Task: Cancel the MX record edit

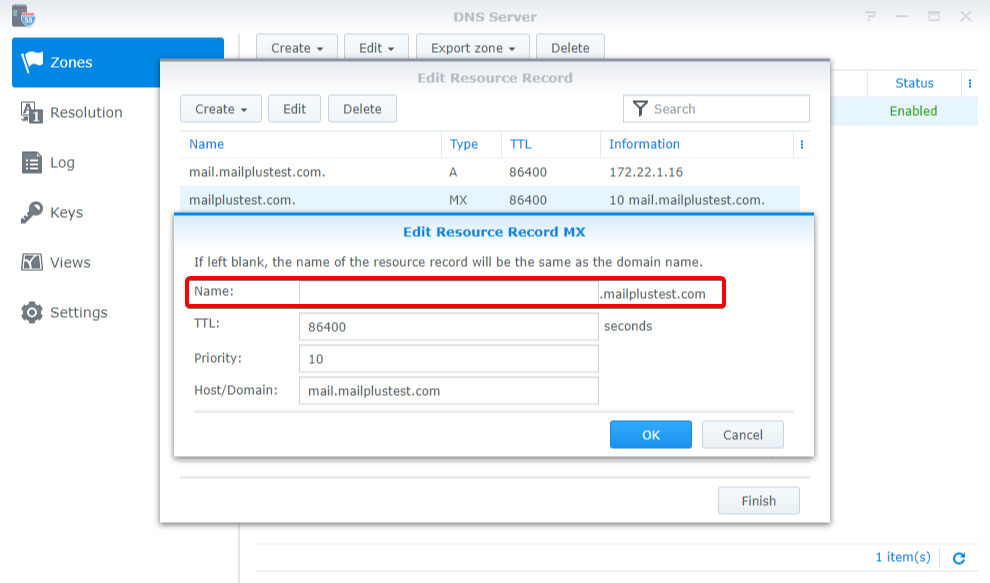Action: (742, 434)
